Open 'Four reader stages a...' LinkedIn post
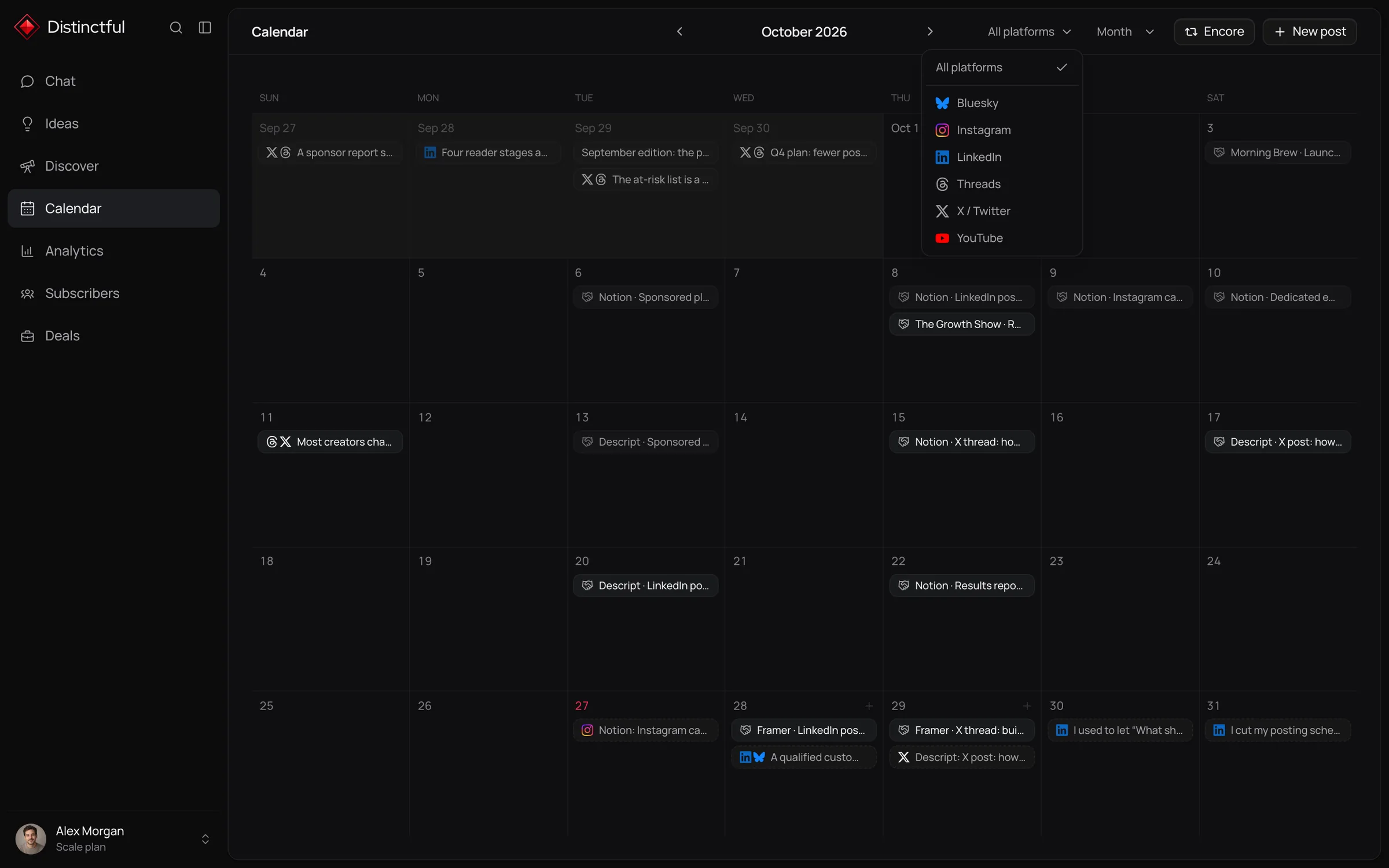 488,153
